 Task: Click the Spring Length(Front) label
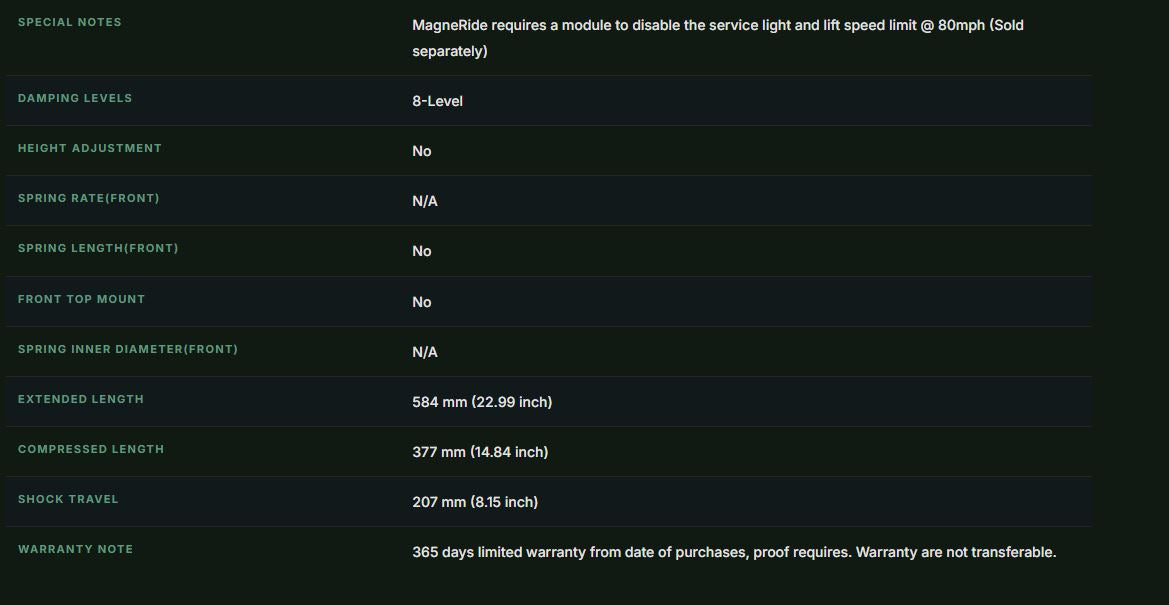98,248
